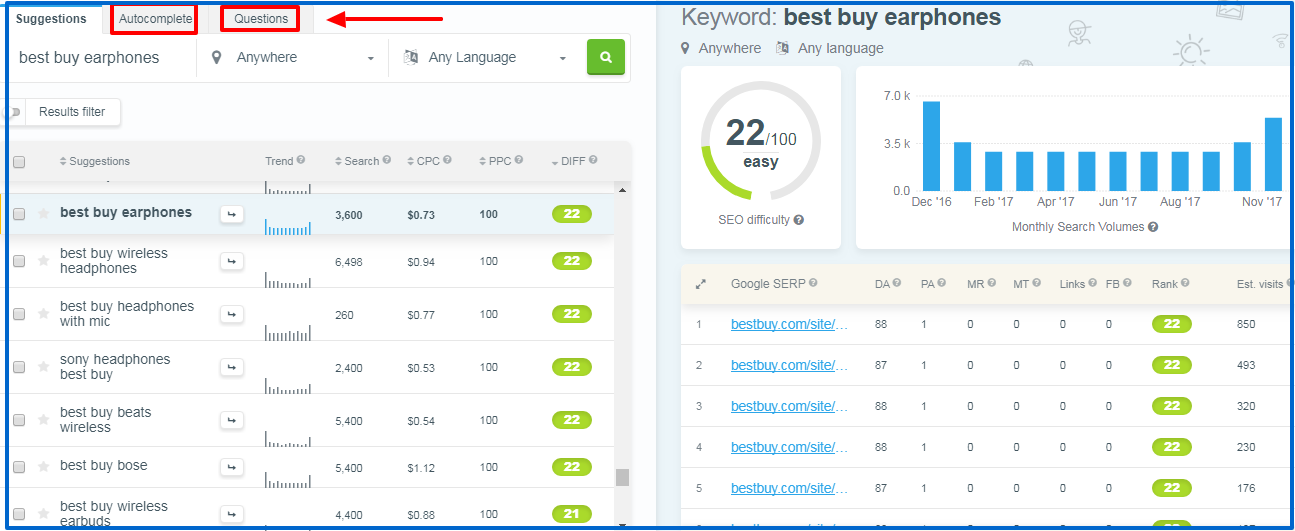Select the 'best buy bose' suggestion text
The height and width of the screenshot is (531, 1295).
coord(103,465)
